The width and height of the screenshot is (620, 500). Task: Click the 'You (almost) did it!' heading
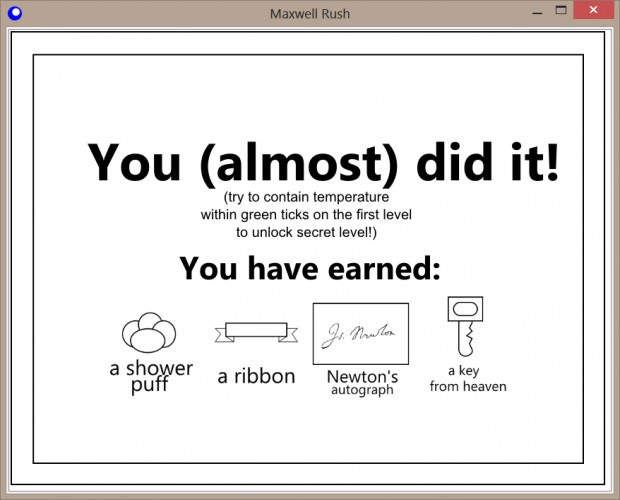tap(323, 164)
